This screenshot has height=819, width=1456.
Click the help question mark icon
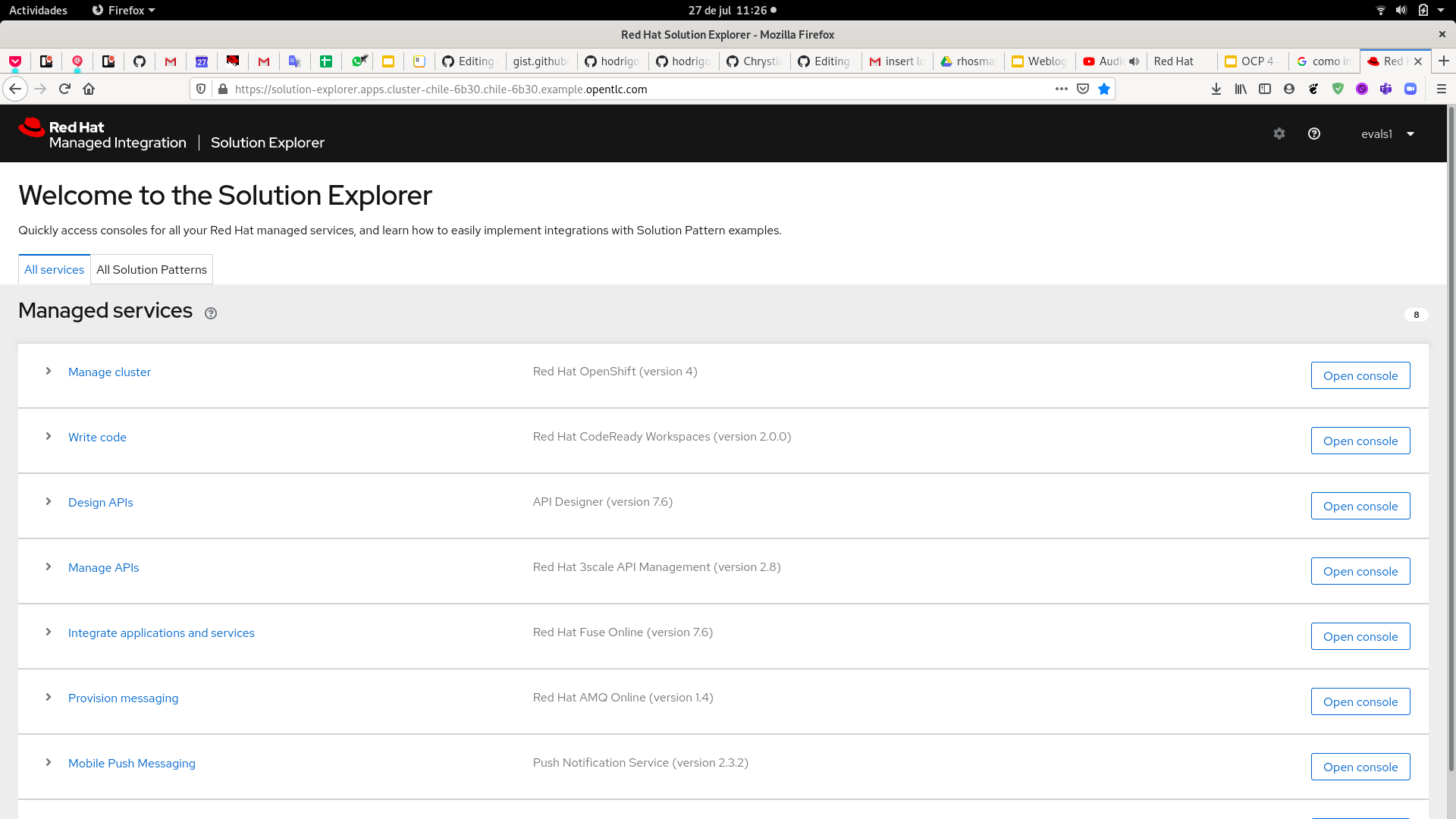[1314, 133]
